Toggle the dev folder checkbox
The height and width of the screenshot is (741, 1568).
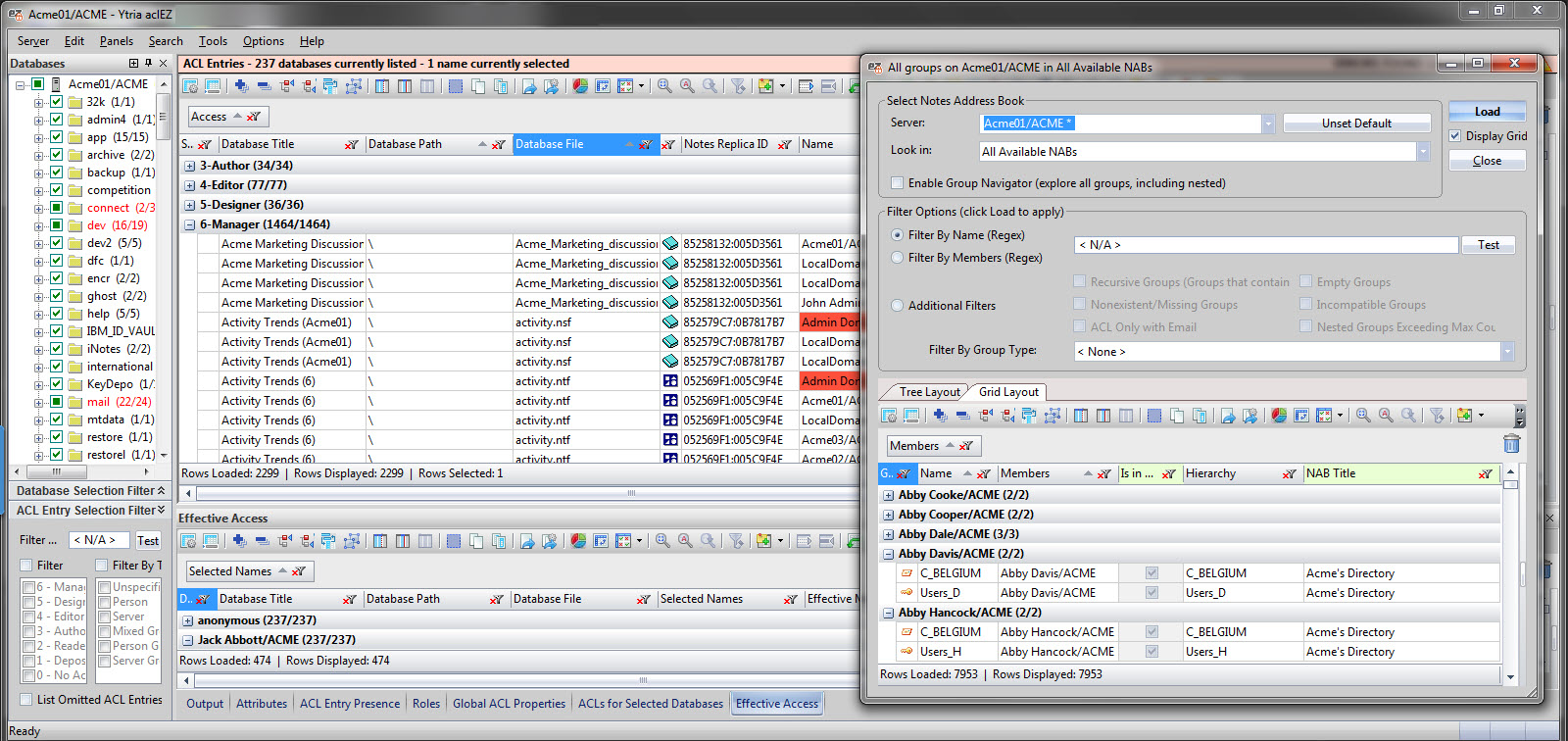(57, 225)
